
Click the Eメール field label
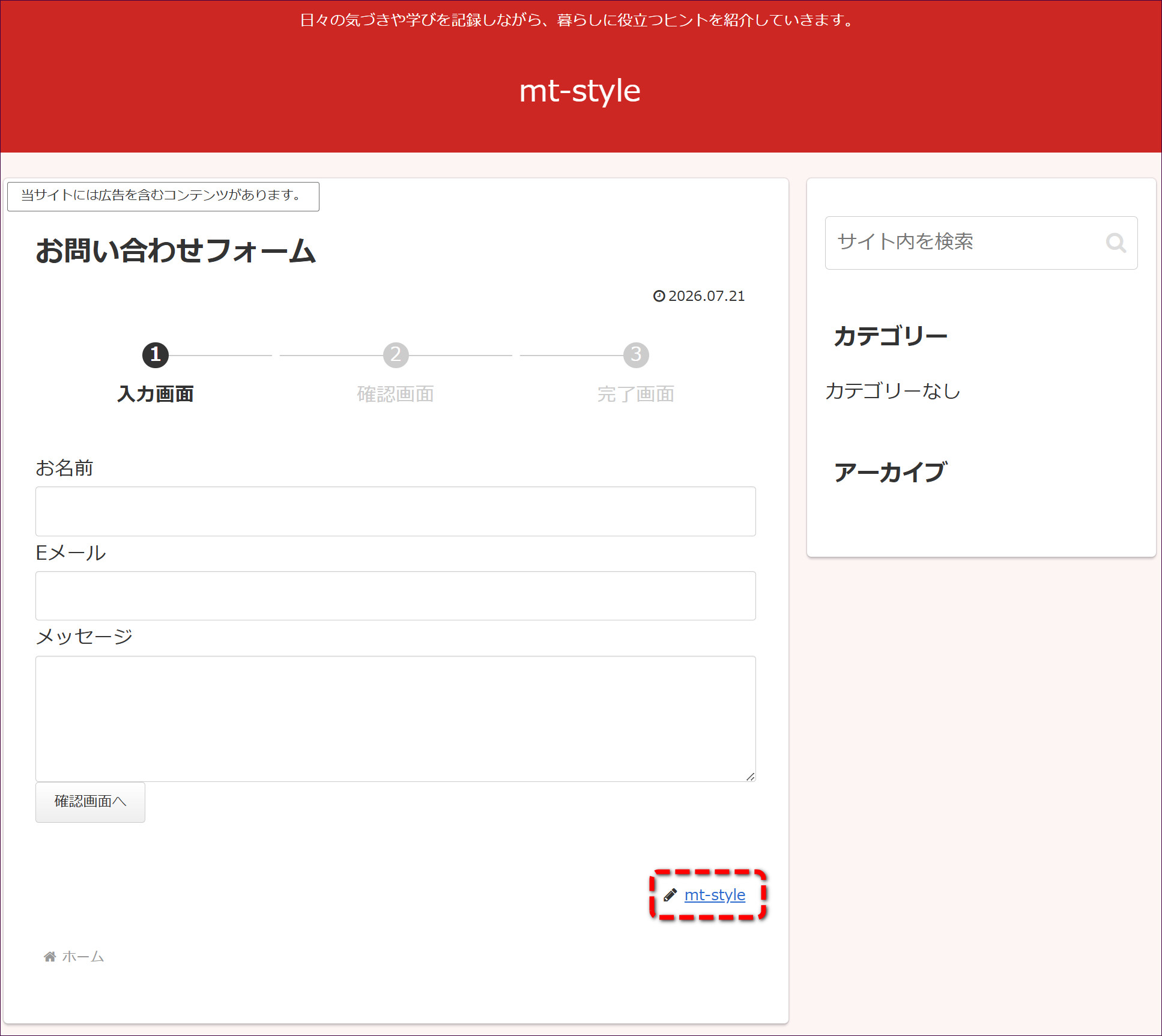coord(71,553)
